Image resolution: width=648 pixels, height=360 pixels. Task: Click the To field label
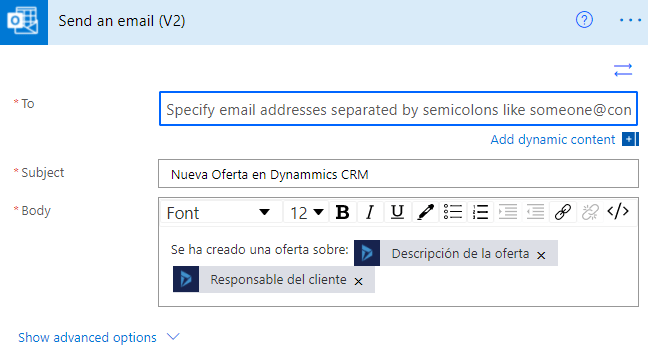pyautogui.click(x=28, y=103)
